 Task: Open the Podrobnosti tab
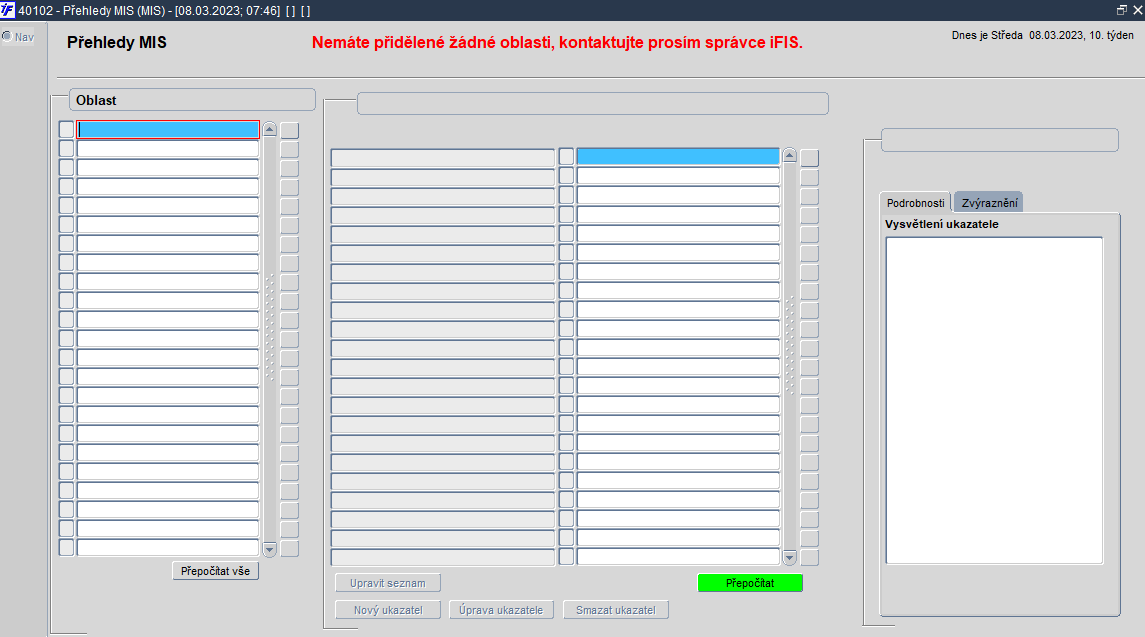tap(916, 202)
